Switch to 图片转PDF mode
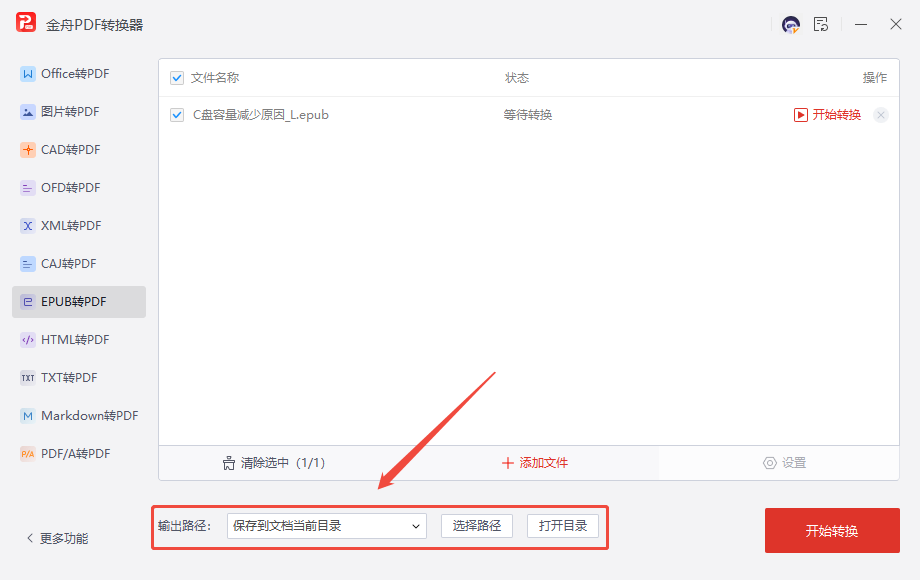This screenshot has width=920, height=580. click(79, 112)
